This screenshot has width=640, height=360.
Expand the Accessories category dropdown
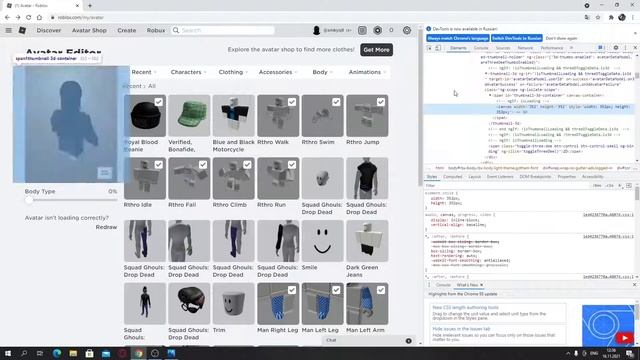[278, 72]
